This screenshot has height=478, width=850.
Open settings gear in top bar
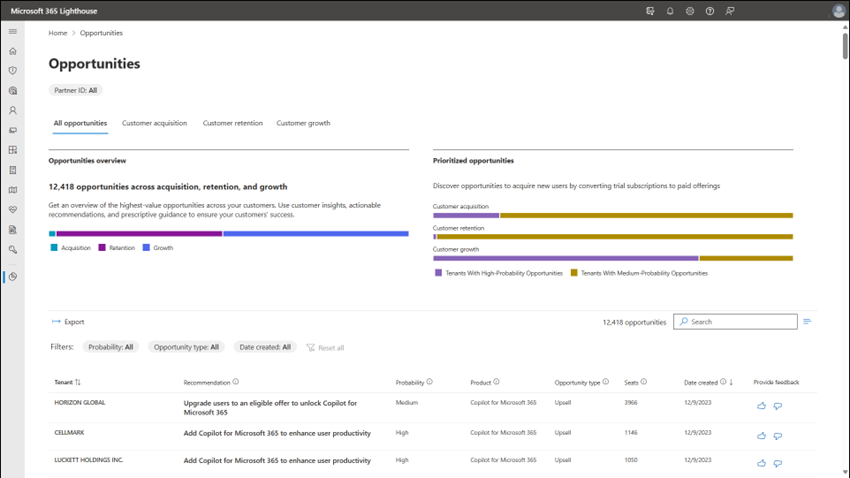[x=690, y=11]
